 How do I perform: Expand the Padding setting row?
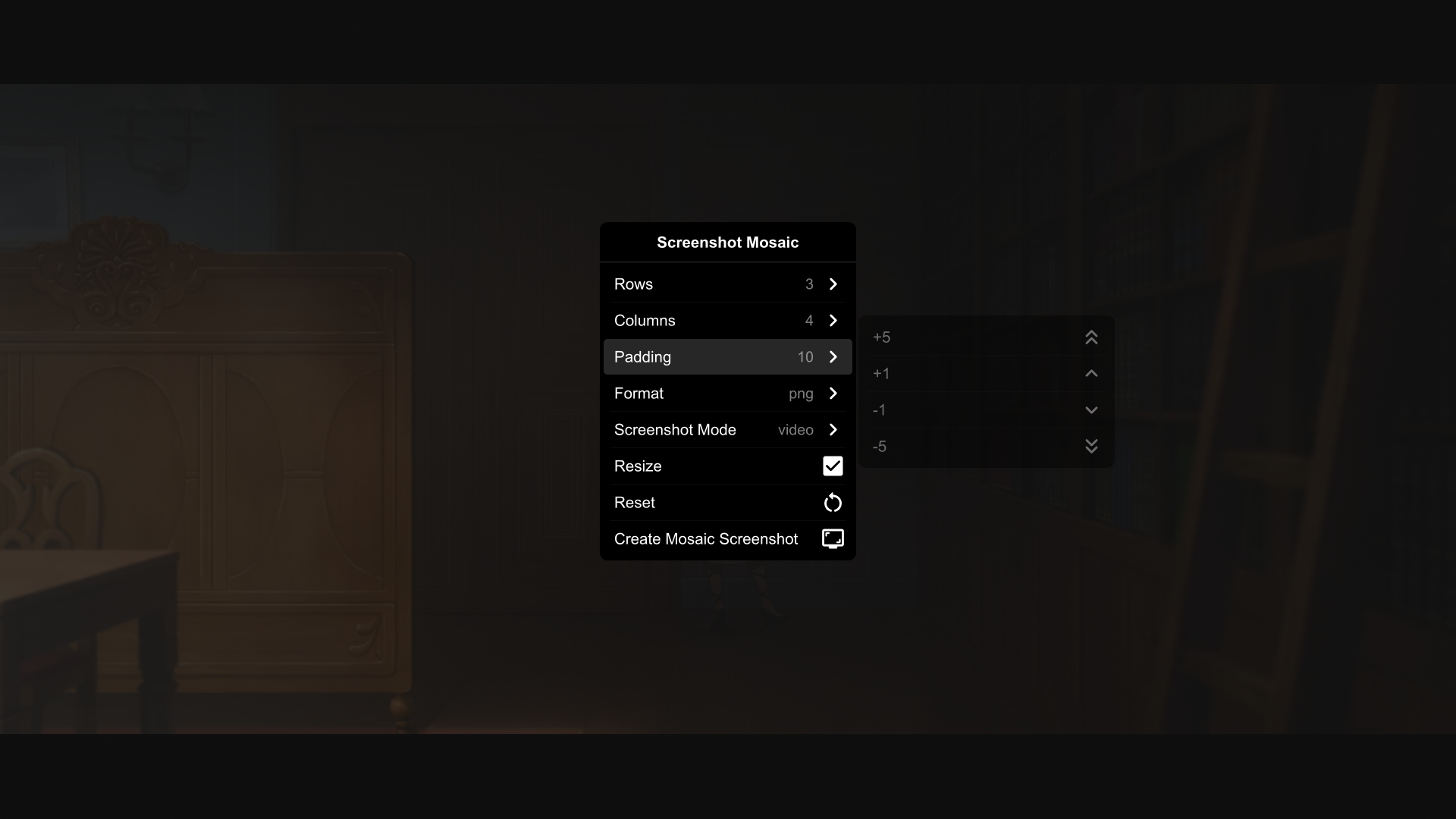pyautogui.click(x=833, y=357)
